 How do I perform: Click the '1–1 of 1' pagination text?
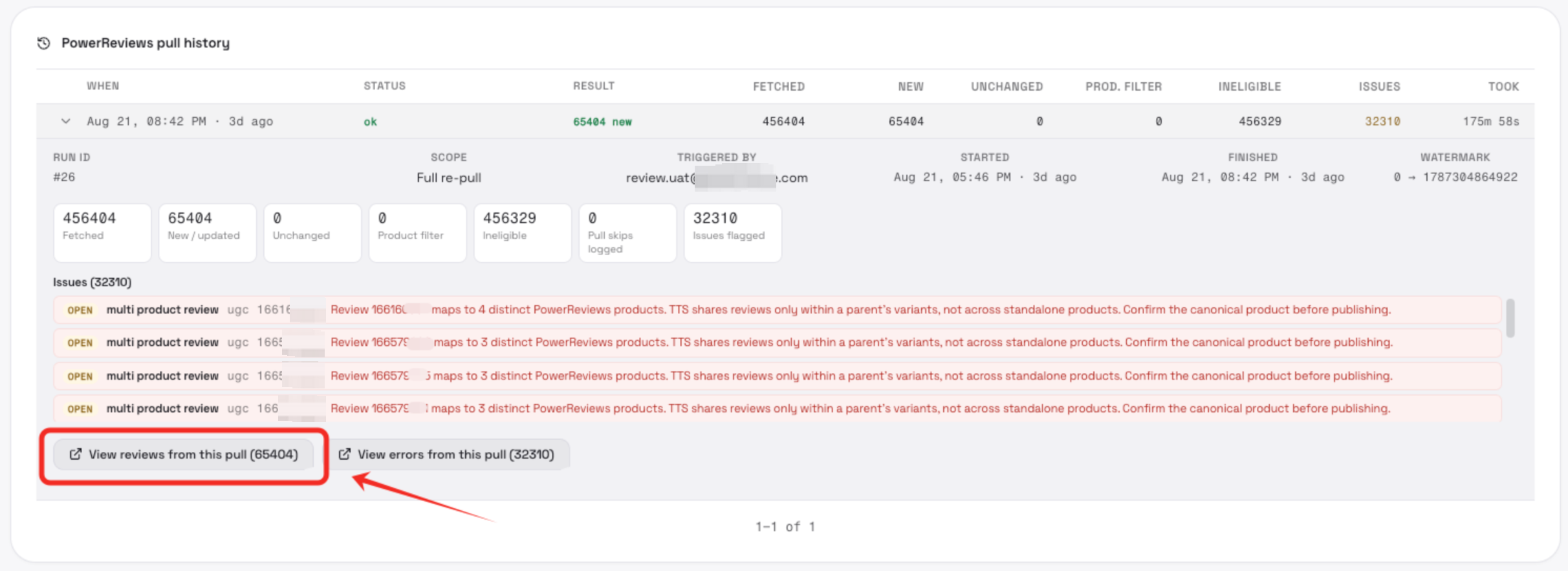tap(785, 527)
